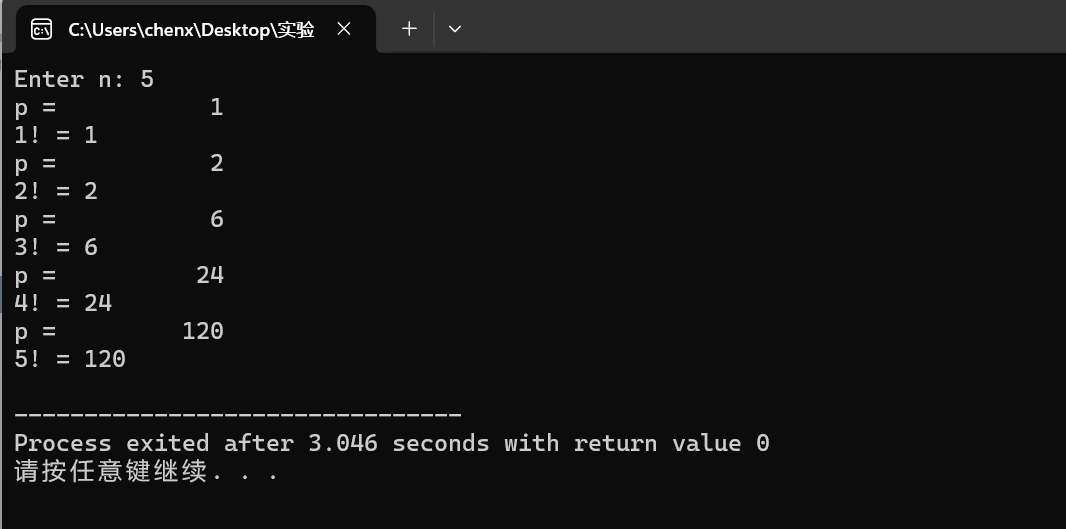Click the terminal icon in the tab
This screenshot has height=529, width=1066.
41,29
